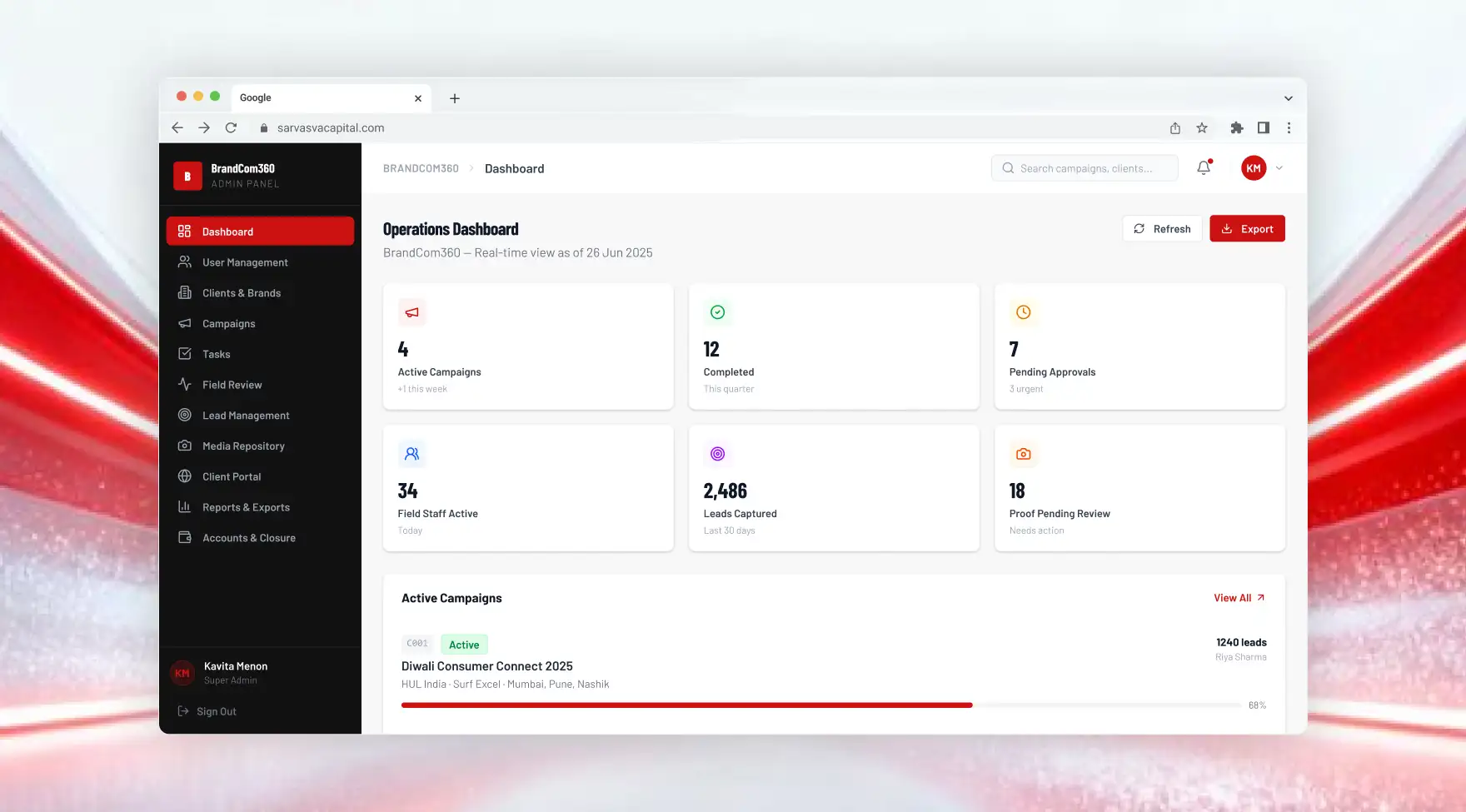Screen dimensions: 1466x812
Task: Open Tasks in sidebar
Action: click(260, 354)
